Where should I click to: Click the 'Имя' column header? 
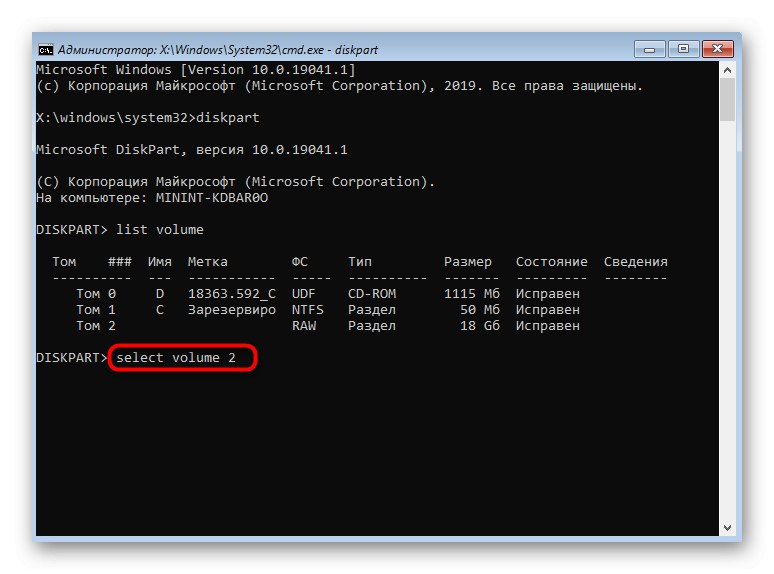[160, 262]
